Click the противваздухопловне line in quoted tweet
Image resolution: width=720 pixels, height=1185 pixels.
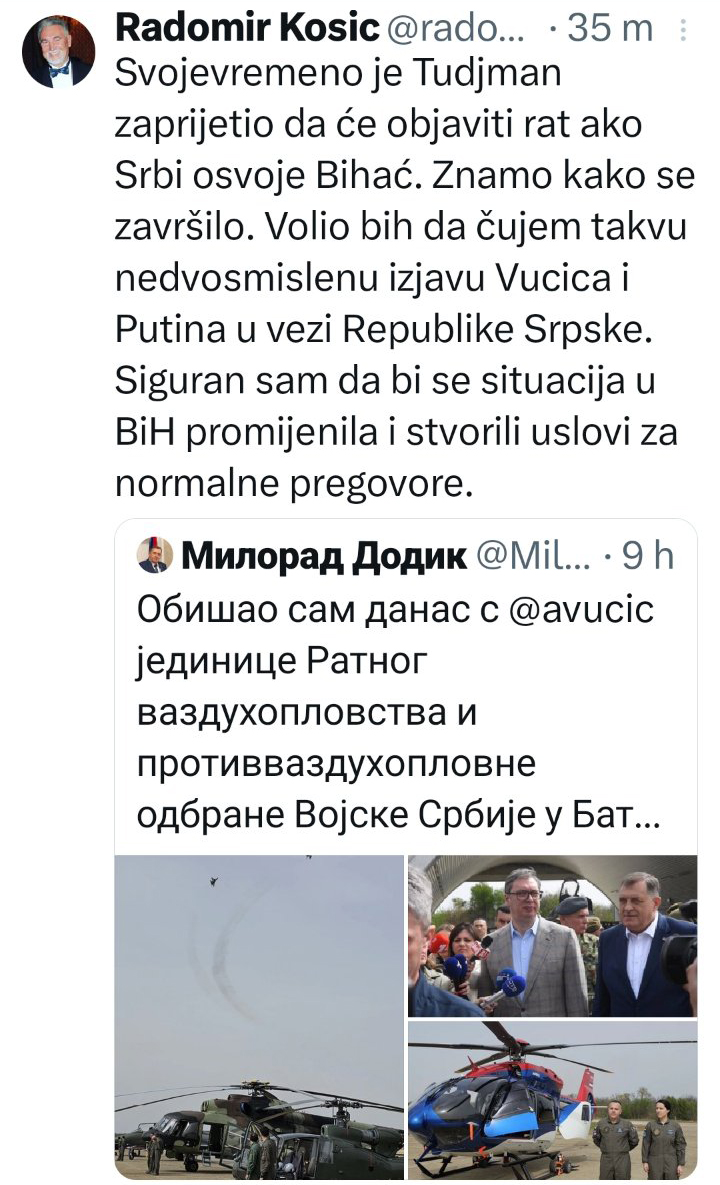click(x=336, y=764)
